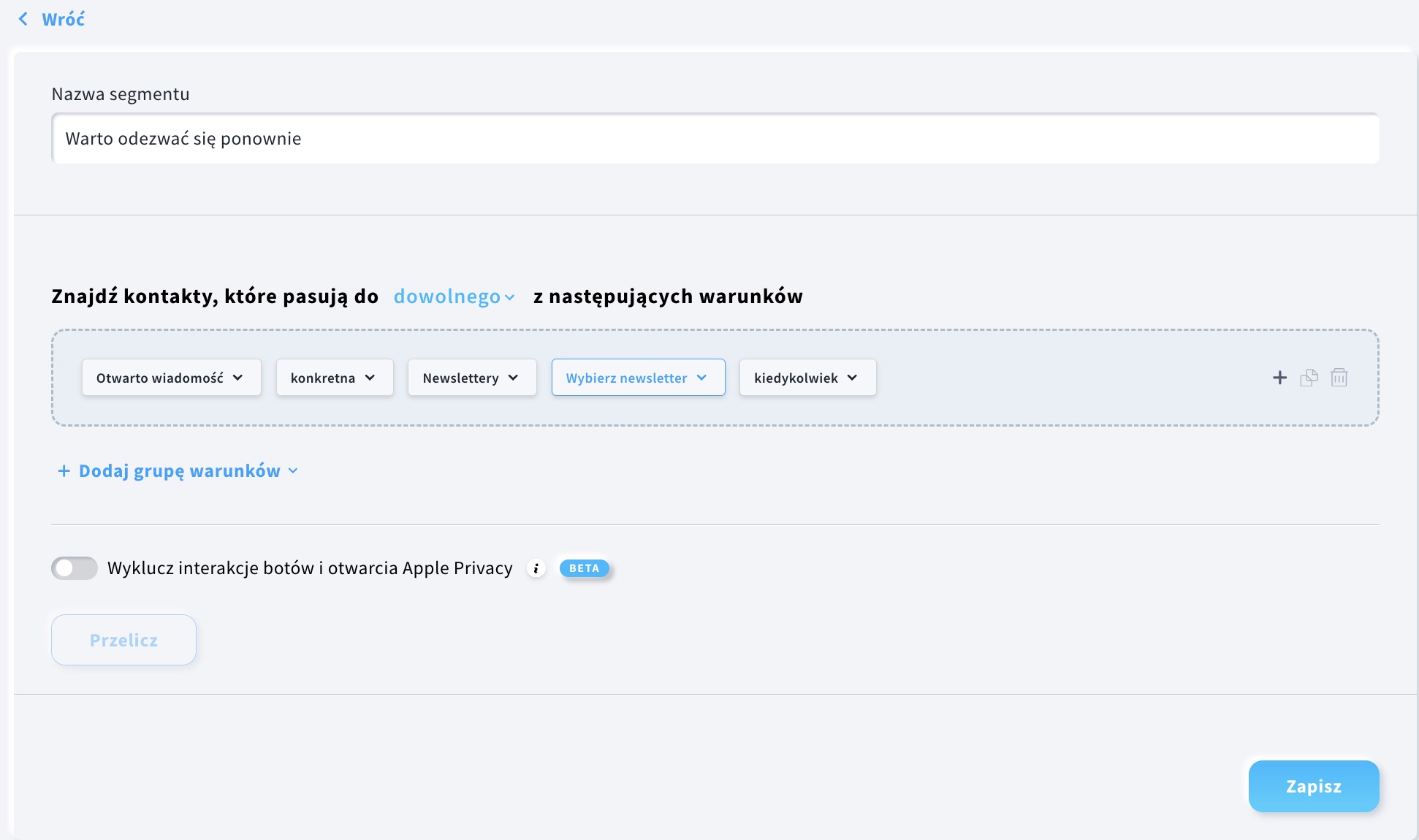This screenshot has width=1419, height=840.
Task: Save the segment with Zapisz
Action: (x=1313, y=786)
